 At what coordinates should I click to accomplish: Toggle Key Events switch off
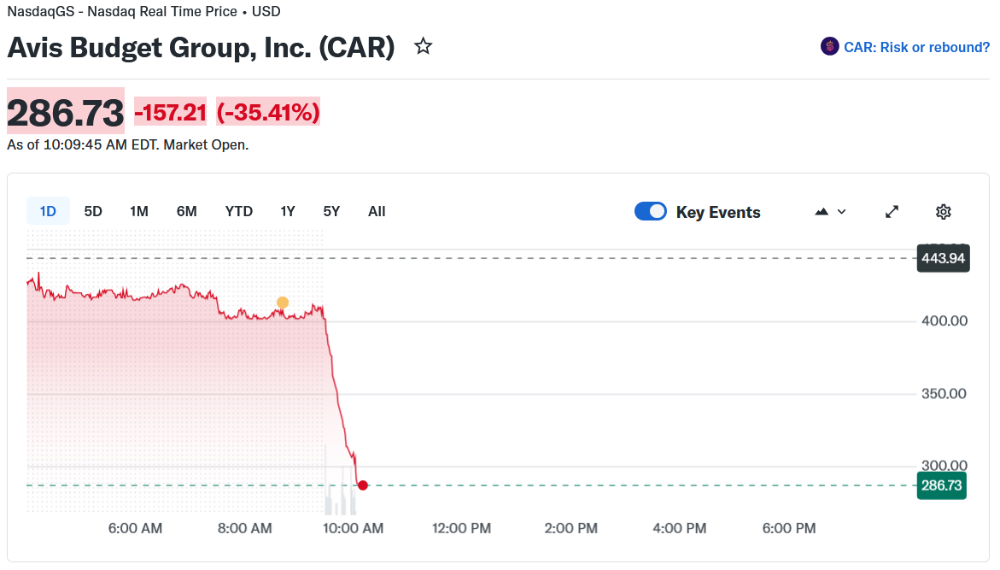coord(651,211)
